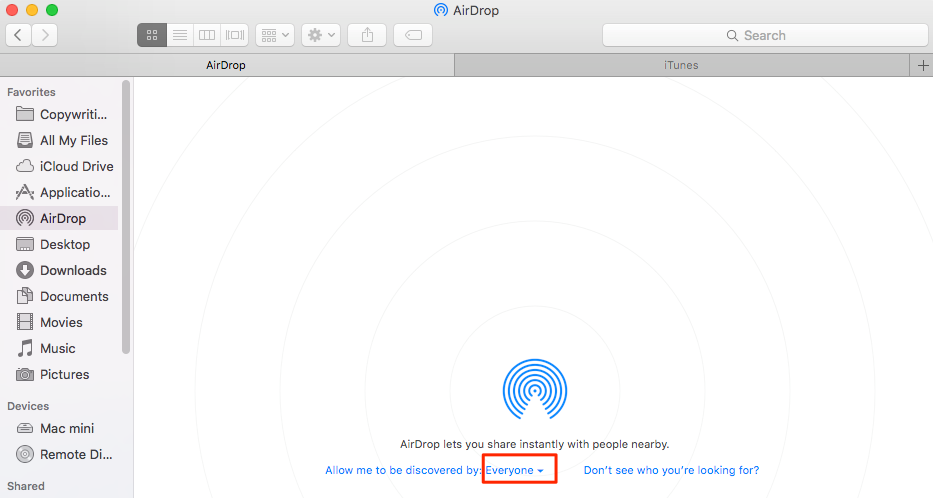Open Documents folder from sidebar
Screen dimensions: 933x498
[x=61, y=296]
